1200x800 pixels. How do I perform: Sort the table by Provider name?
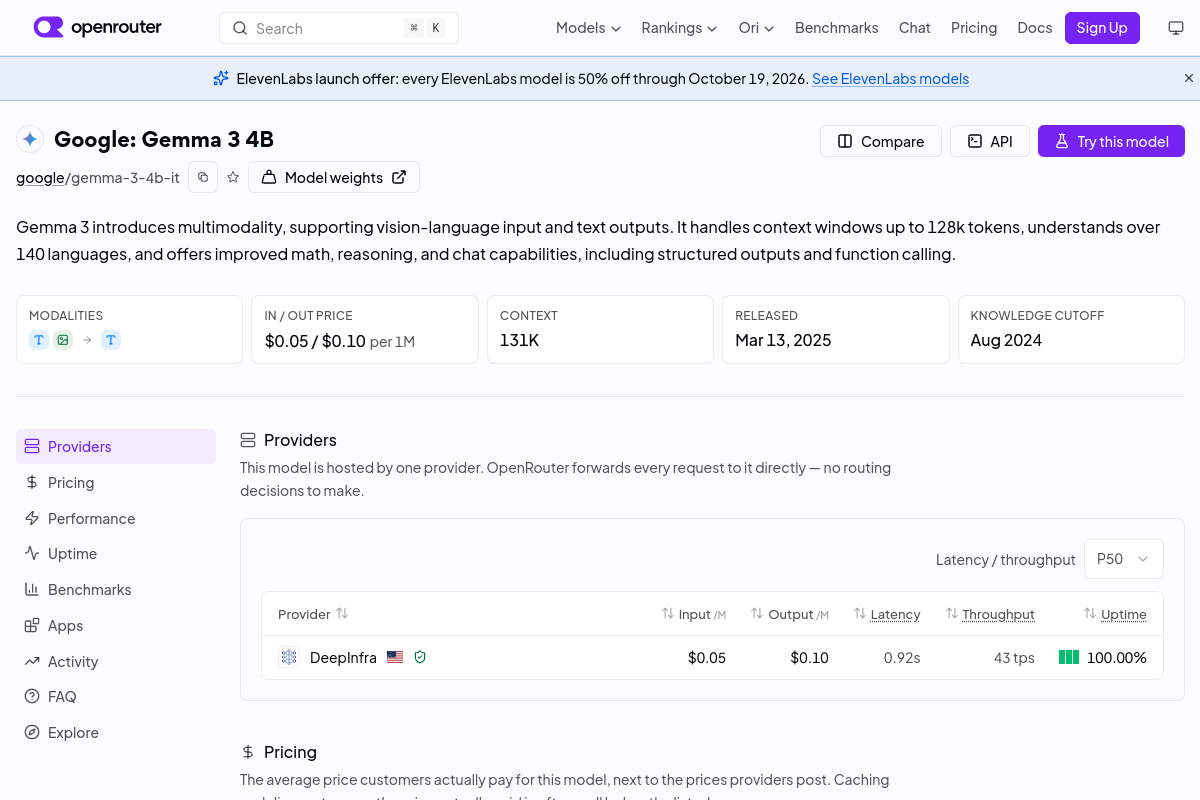(x=313, y=614)
